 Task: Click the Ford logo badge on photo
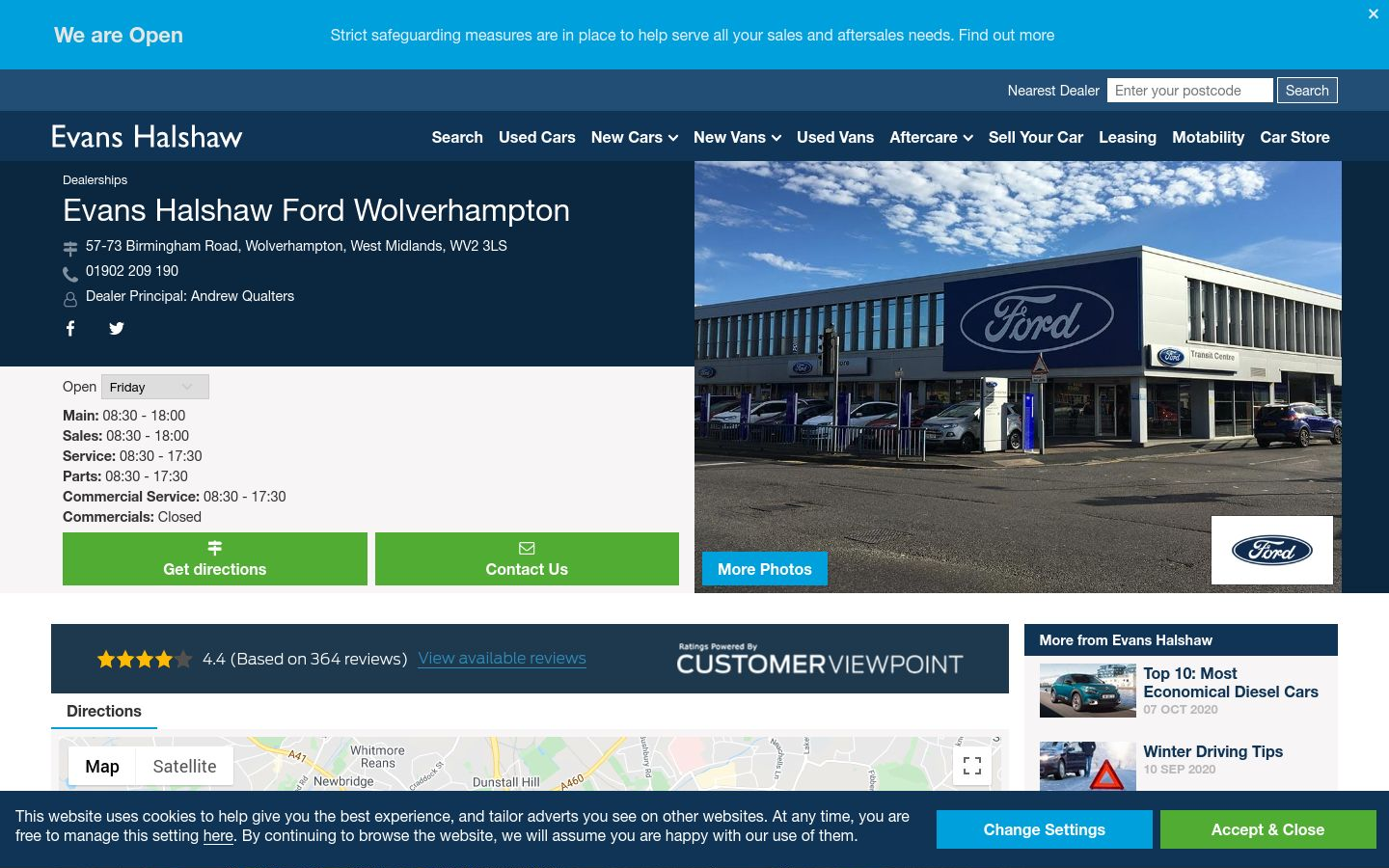1272,551
